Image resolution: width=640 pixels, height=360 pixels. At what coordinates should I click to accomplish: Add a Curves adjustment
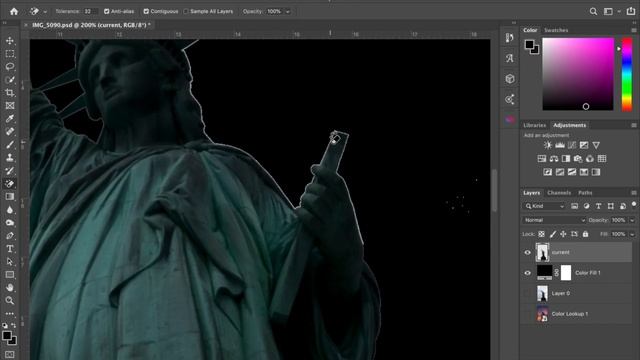tap(572, 145)
